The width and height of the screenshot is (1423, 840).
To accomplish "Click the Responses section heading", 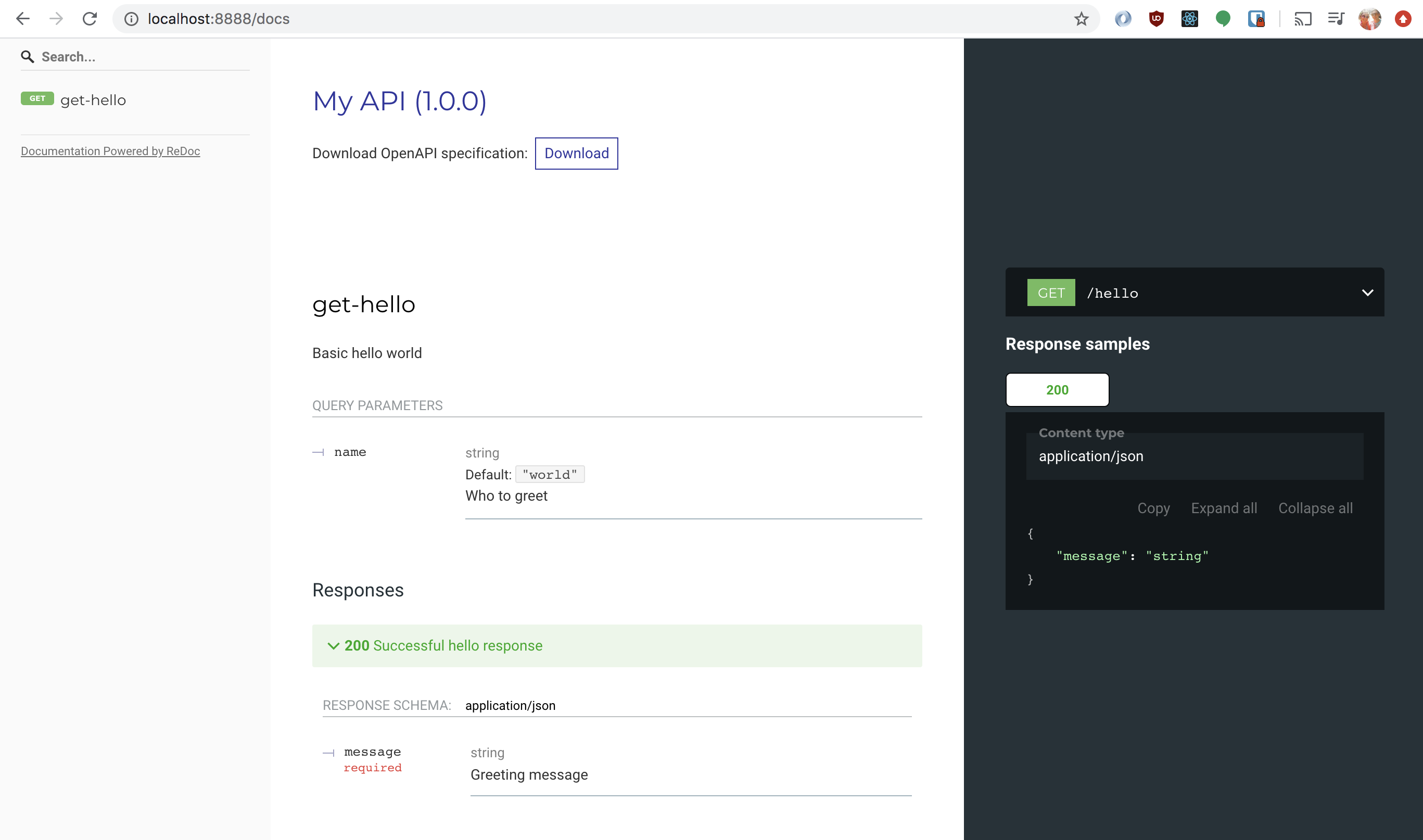I will pos(358,590).
